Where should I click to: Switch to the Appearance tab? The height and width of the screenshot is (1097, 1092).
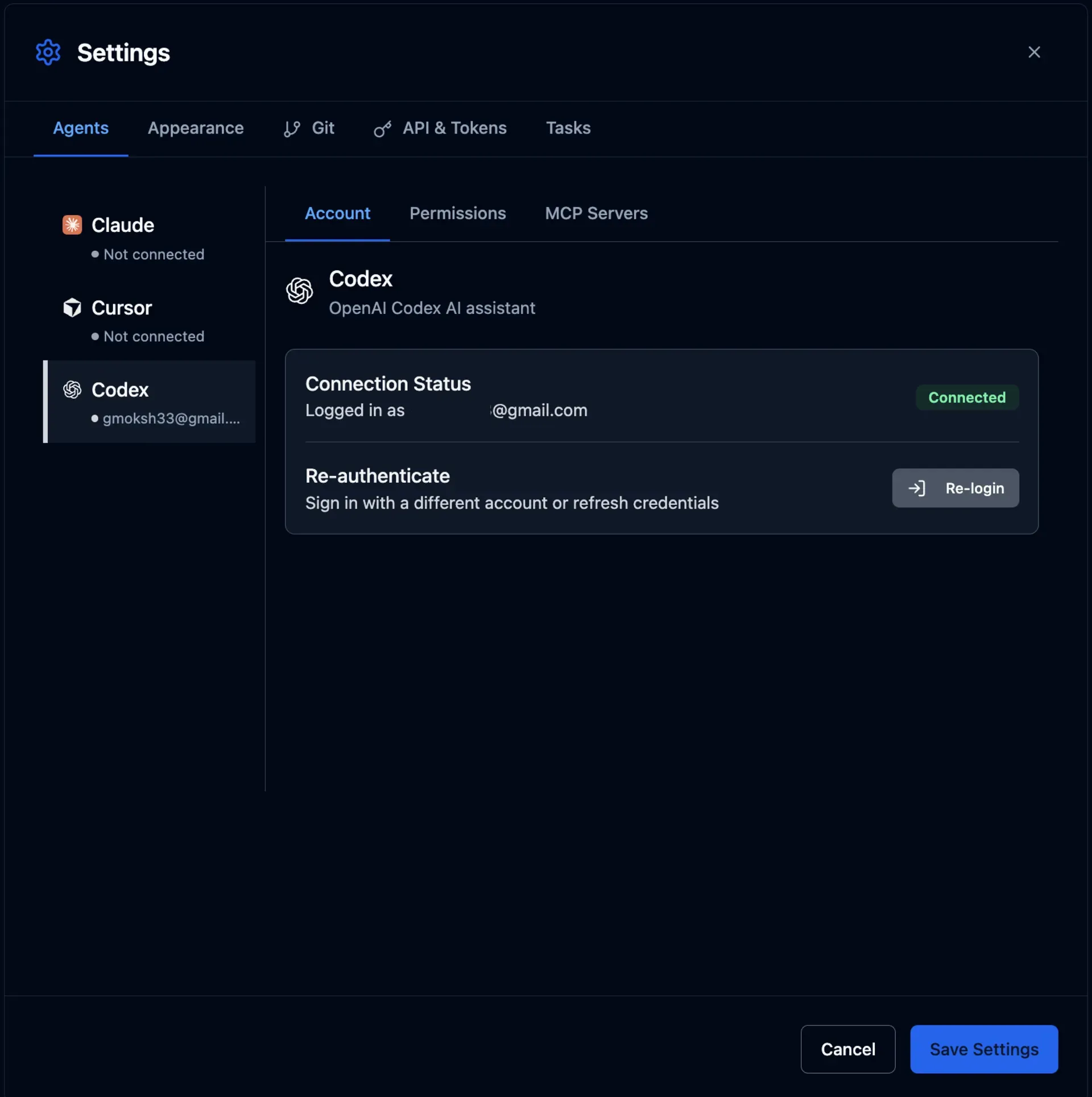[196, 129]
